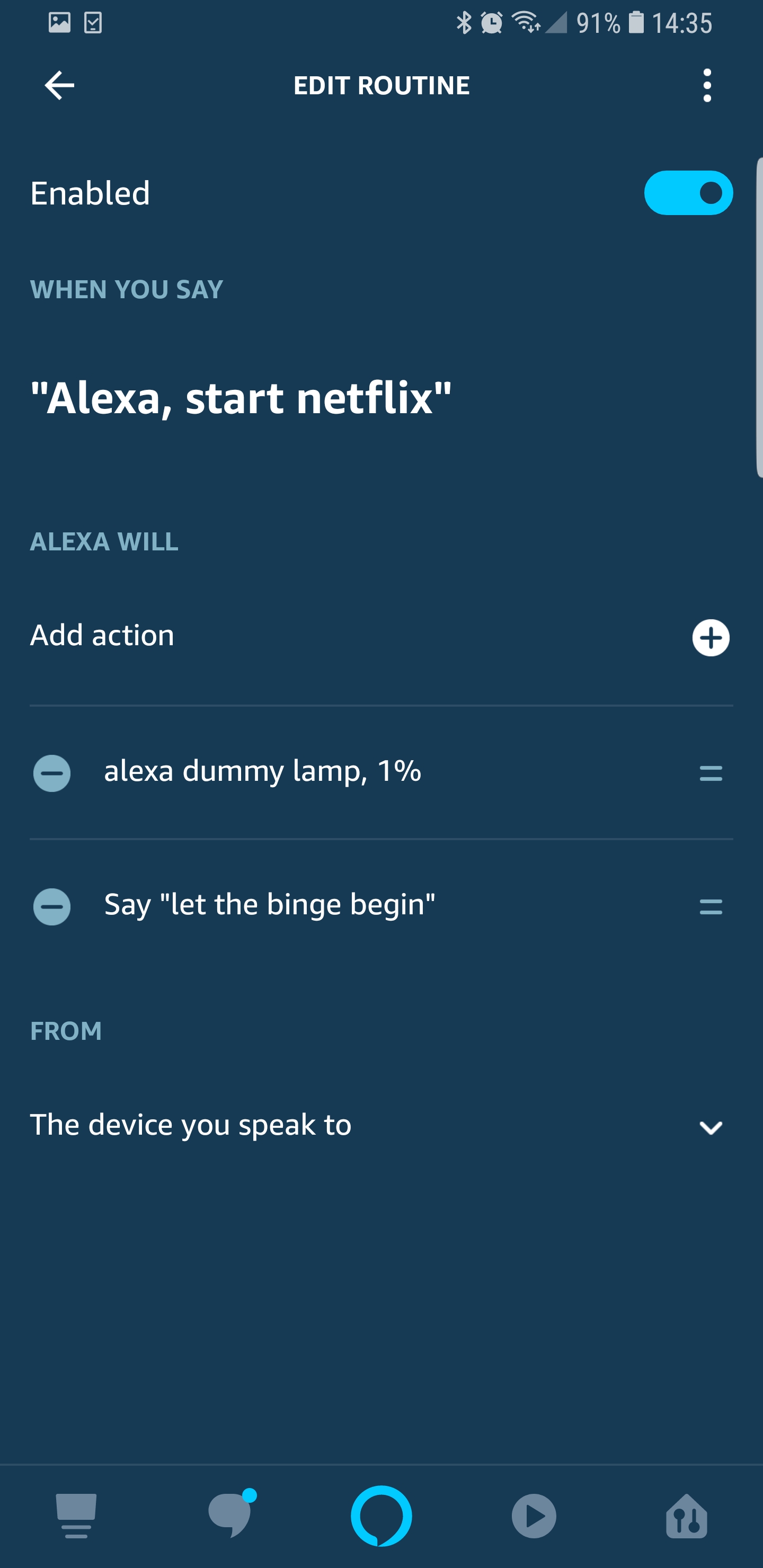
Task: Tap the Add action label
Action: click(x=102, y=636)
